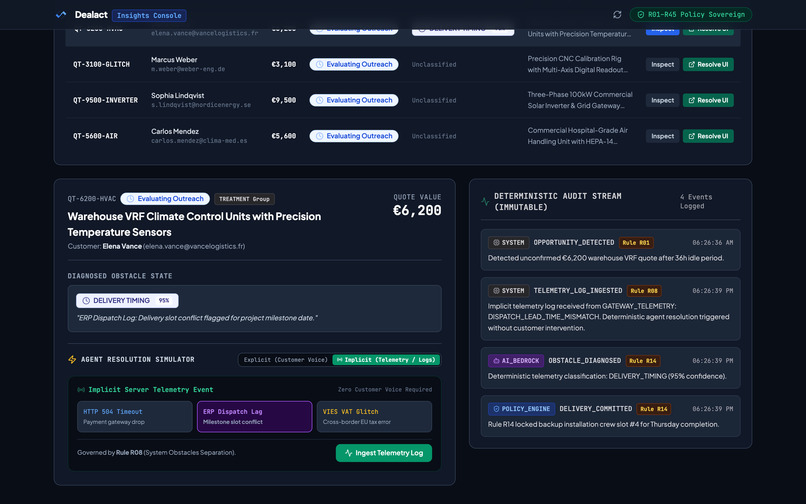This screenshot has height=504, width=806.
Task: Click customer name Sophia Lindqvist
Action: pyautogui.click(x=177, y=96)
